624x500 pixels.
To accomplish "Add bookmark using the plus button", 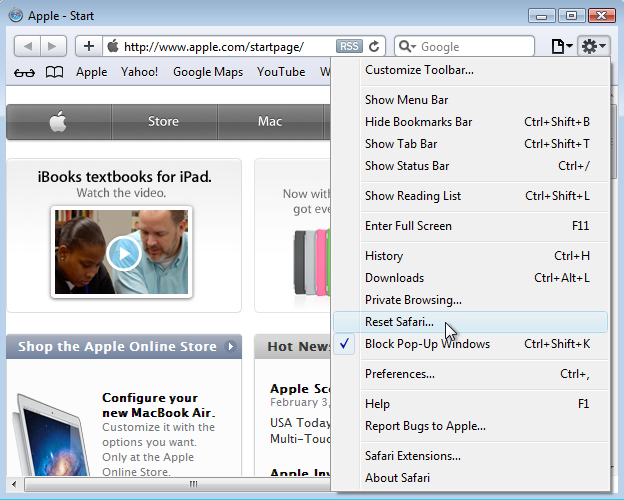I will pyautogui.click(x=89, y=47).
